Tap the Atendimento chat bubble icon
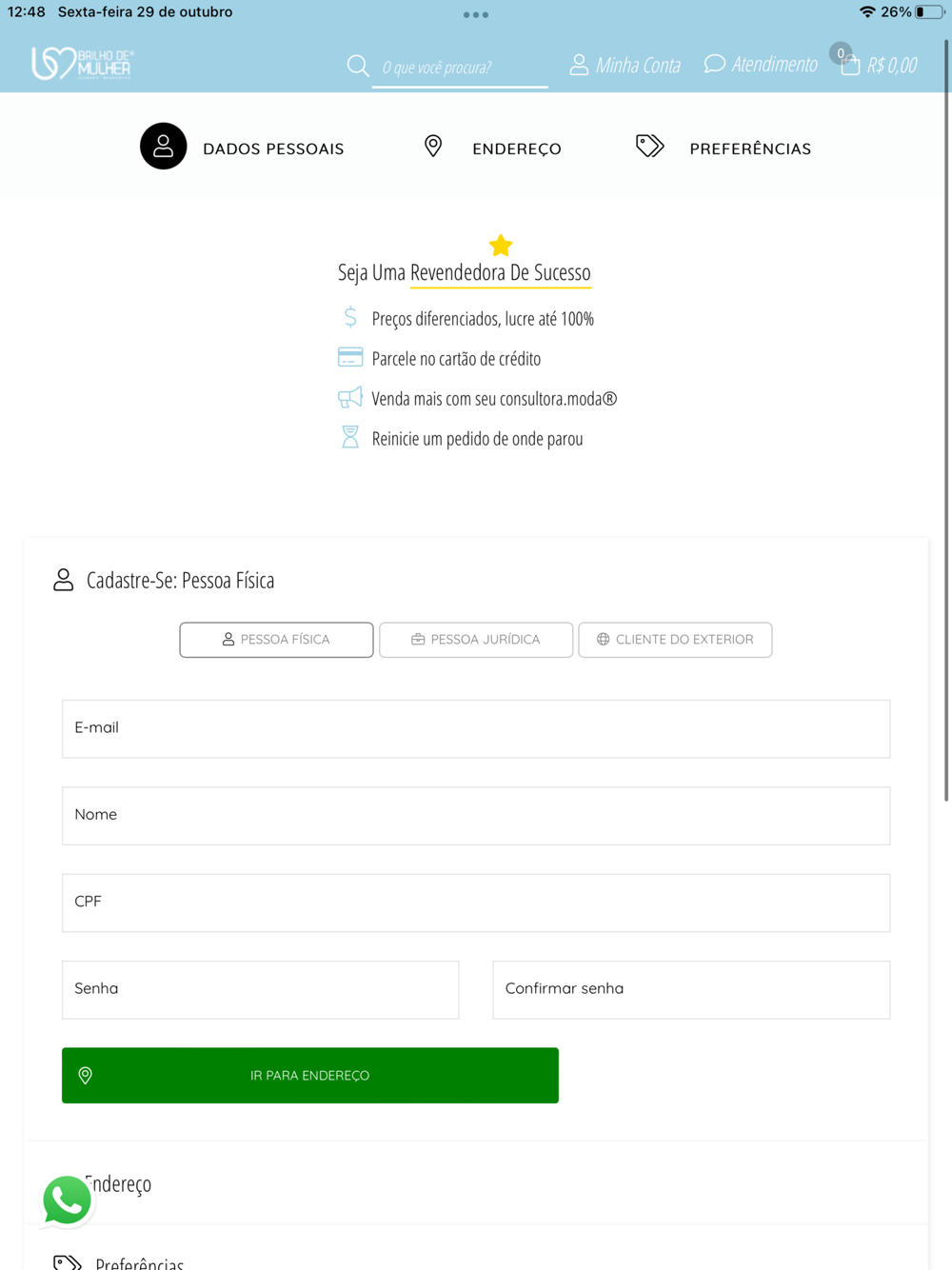 (714, 64)
